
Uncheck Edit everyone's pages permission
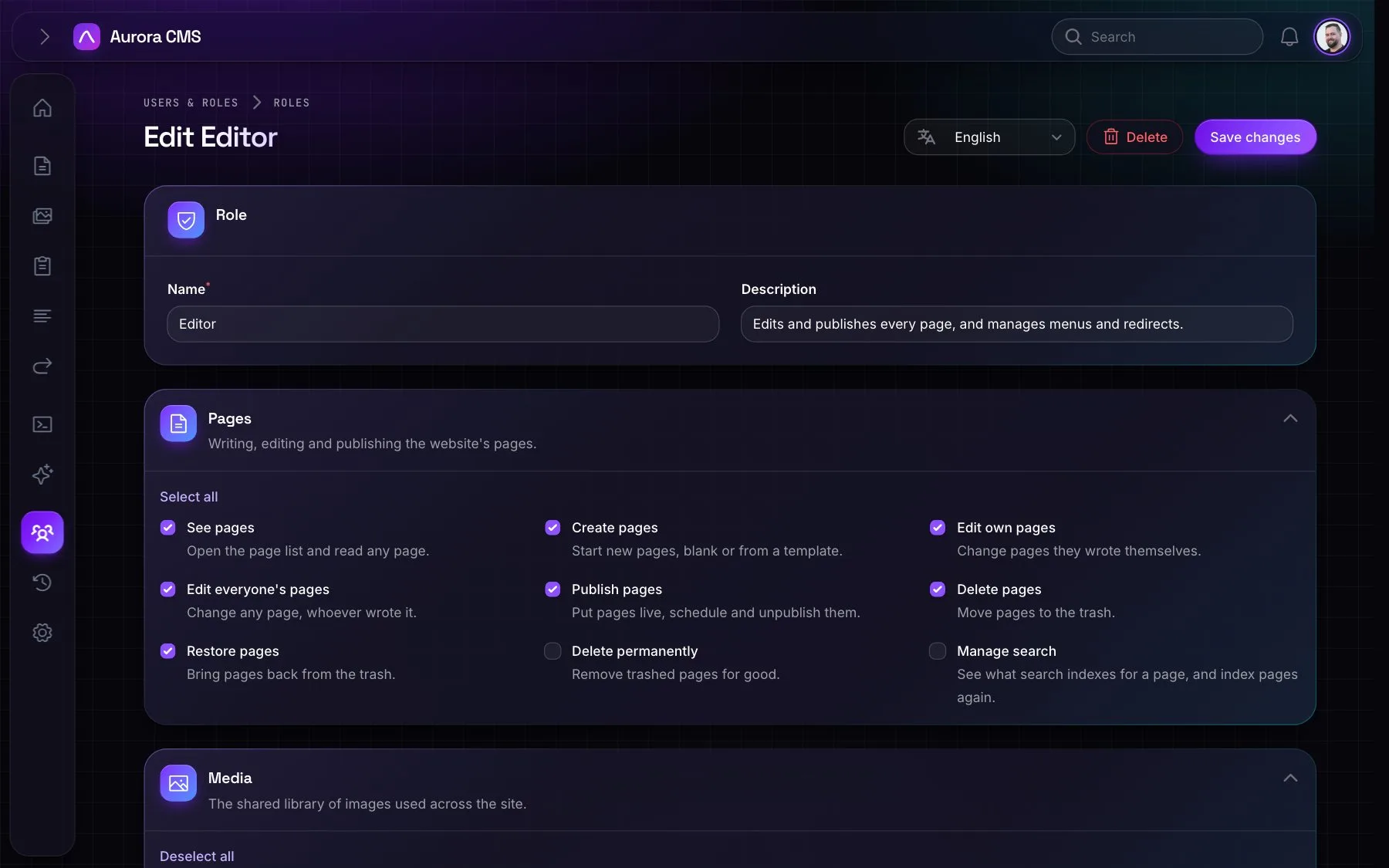pyautogui.click(x=167, y=589)
